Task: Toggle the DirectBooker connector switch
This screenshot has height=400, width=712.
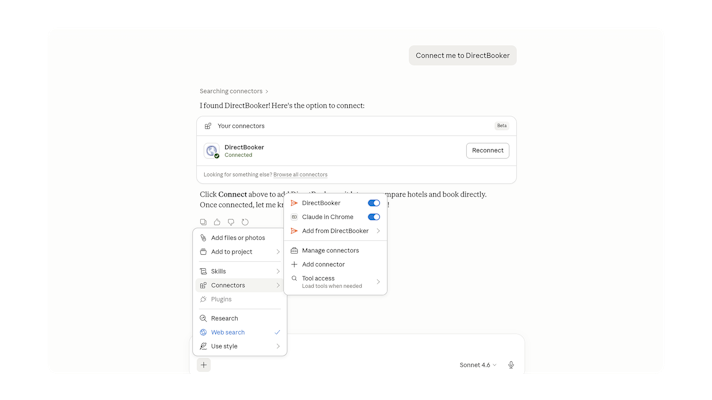Action: (x=374, y=203)
